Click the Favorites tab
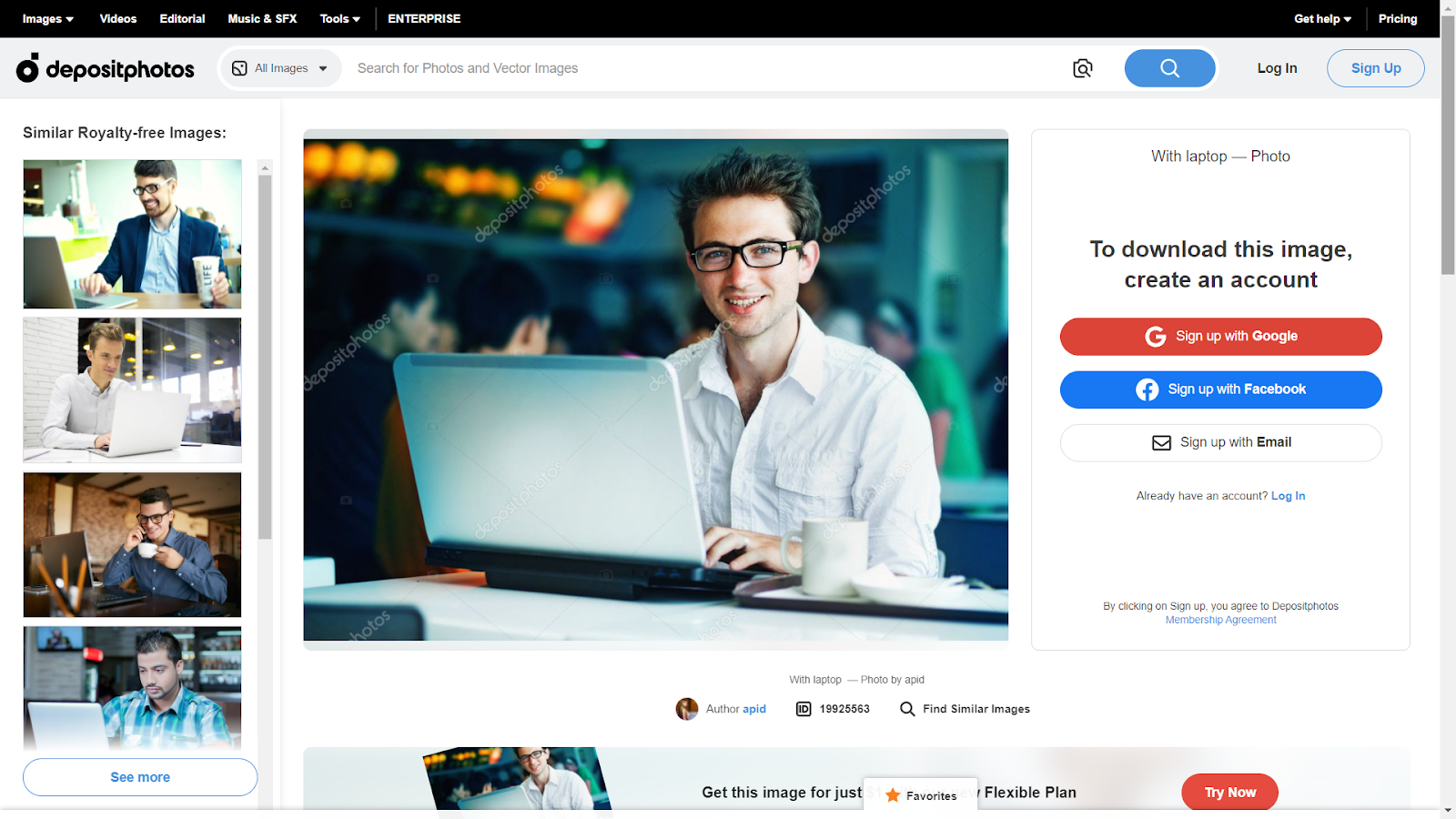Image resolution: width=1456 pixels, height=819 pixels. [x=920, y=794]
